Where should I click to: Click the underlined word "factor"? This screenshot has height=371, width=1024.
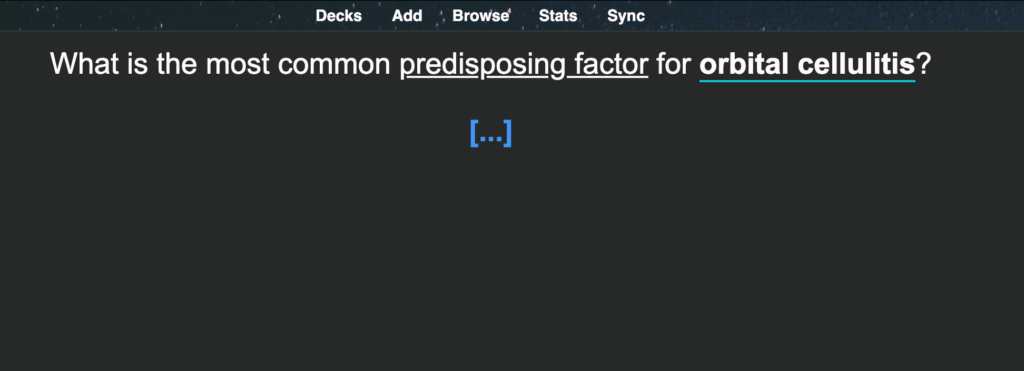[611, 64]
